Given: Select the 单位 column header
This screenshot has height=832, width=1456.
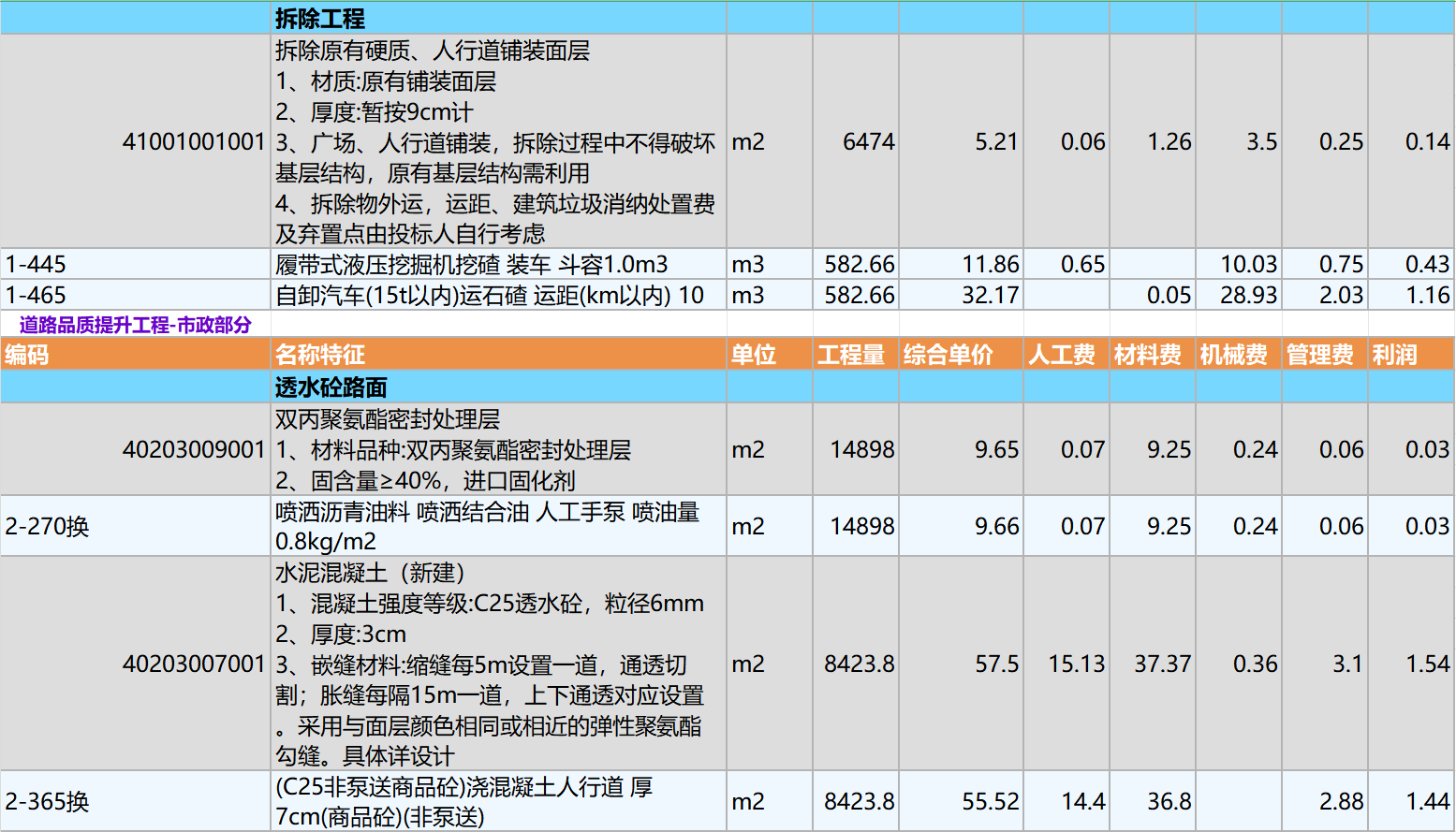Looking at the screenshot, I should click(x=770, y=355).
